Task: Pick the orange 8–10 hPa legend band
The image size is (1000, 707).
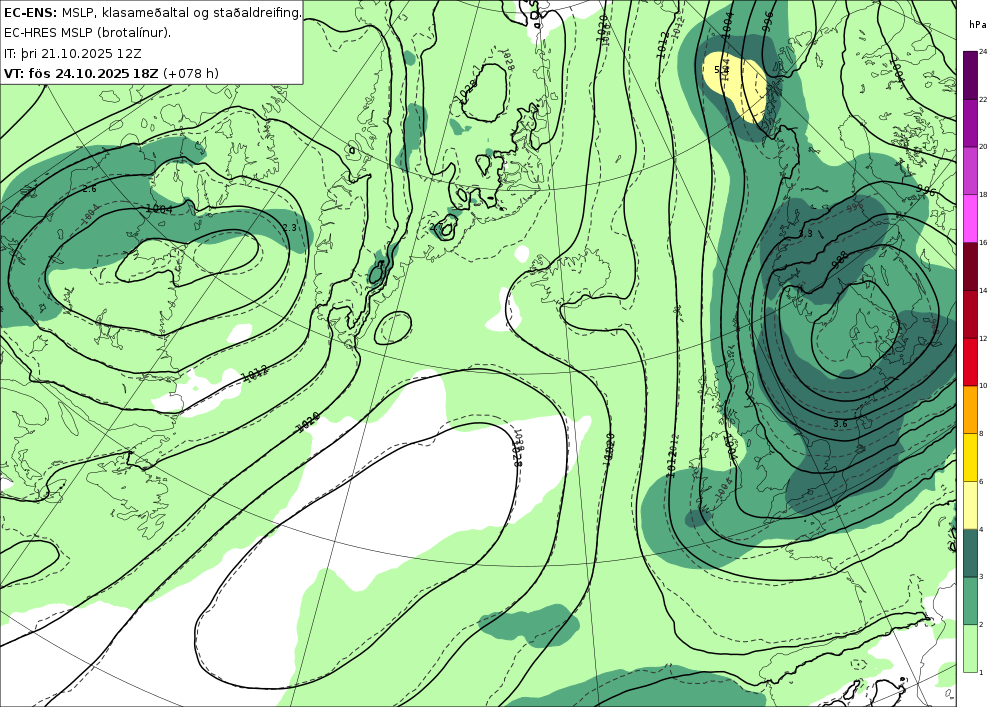Action: click(971, 409)
